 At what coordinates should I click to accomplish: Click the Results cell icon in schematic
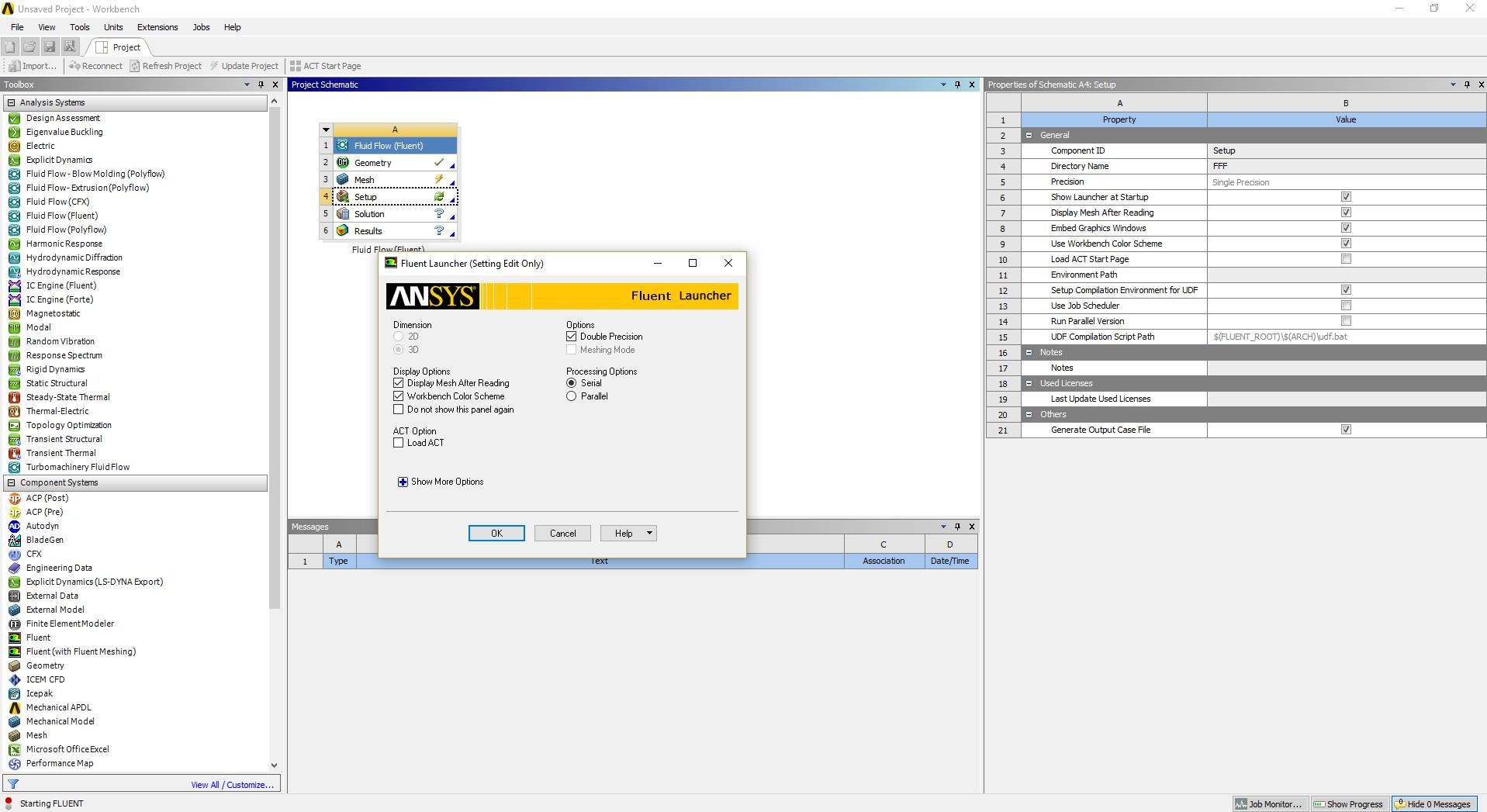coord(343,231)
